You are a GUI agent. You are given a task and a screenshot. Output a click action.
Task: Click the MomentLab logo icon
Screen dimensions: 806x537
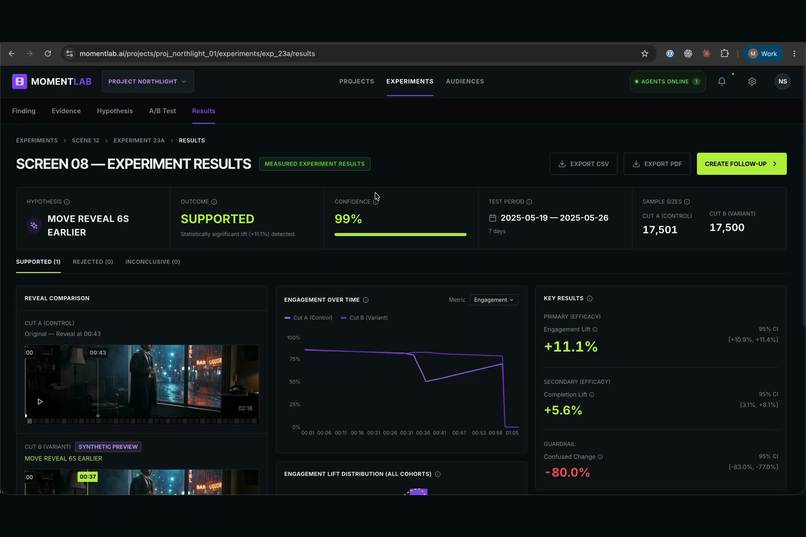click(20, 81)
